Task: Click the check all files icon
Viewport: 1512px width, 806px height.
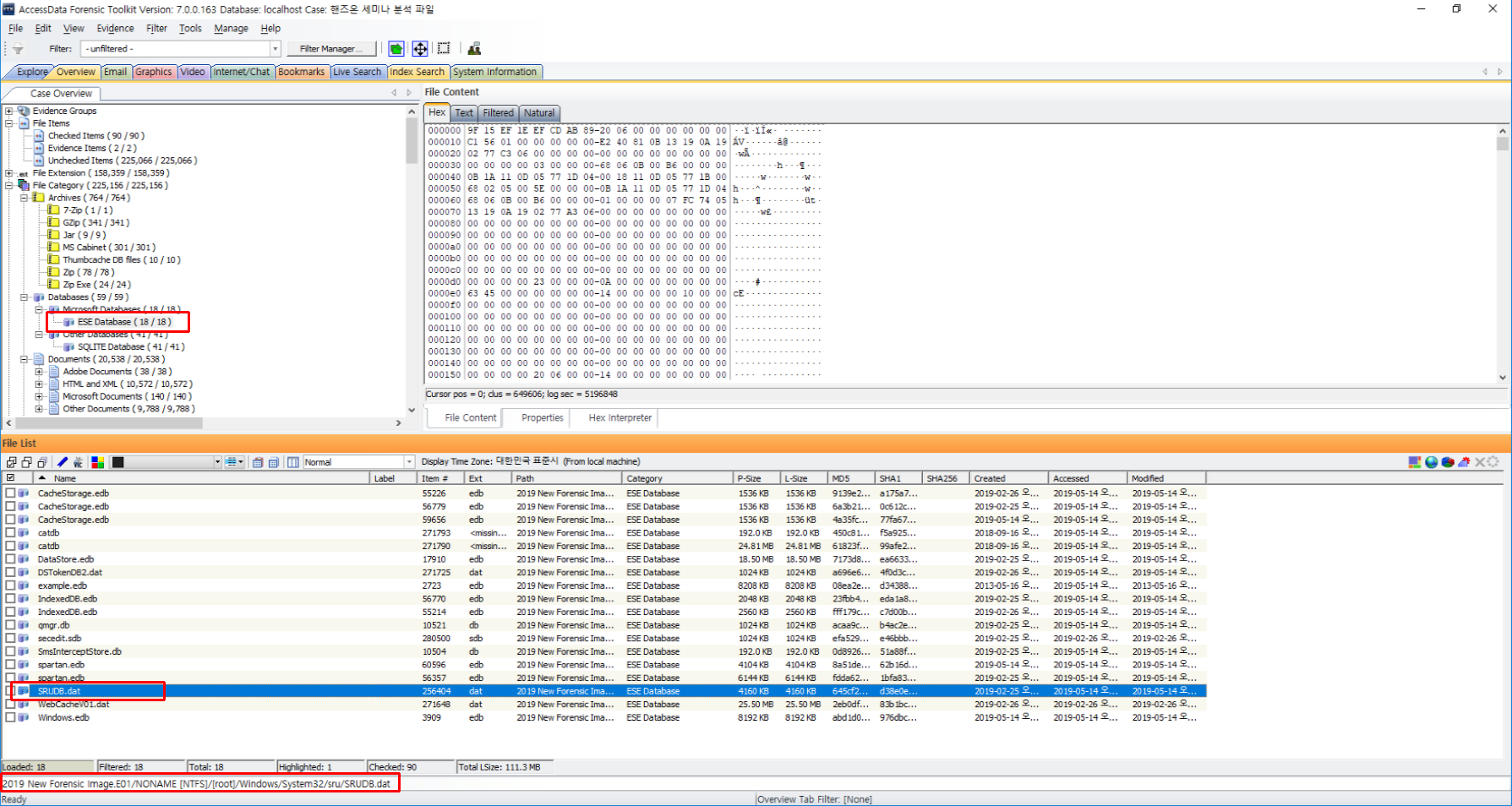Action: (x=12, y=462)
